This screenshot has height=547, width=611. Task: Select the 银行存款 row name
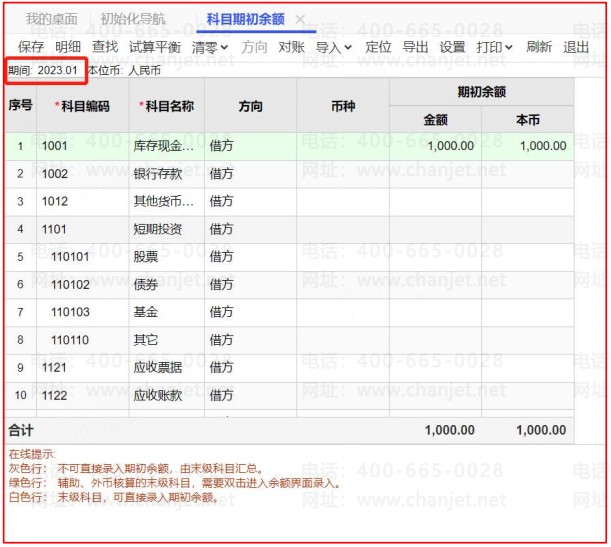pyautogui.click(x=167, y=174)
